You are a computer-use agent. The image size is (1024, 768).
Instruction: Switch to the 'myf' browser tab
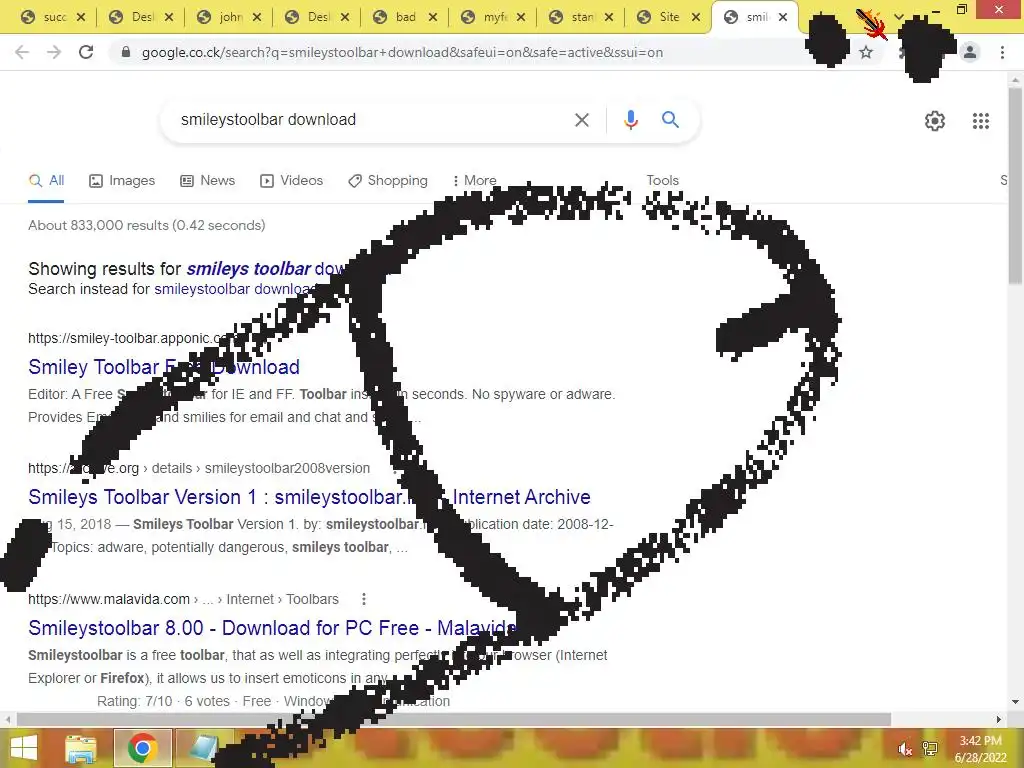tap(485, 17)
